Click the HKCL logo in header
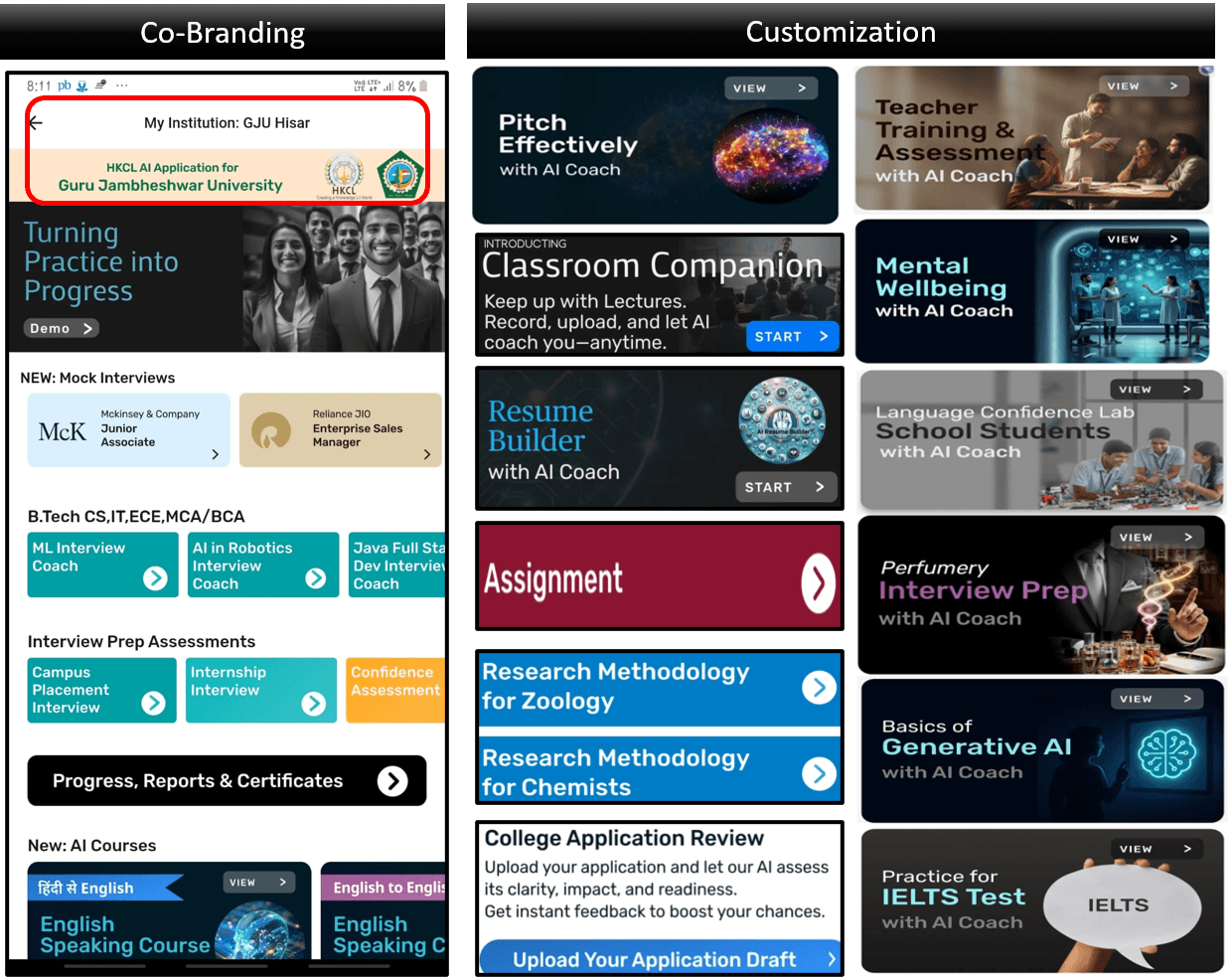1232x977 pixels. [344, 175]
